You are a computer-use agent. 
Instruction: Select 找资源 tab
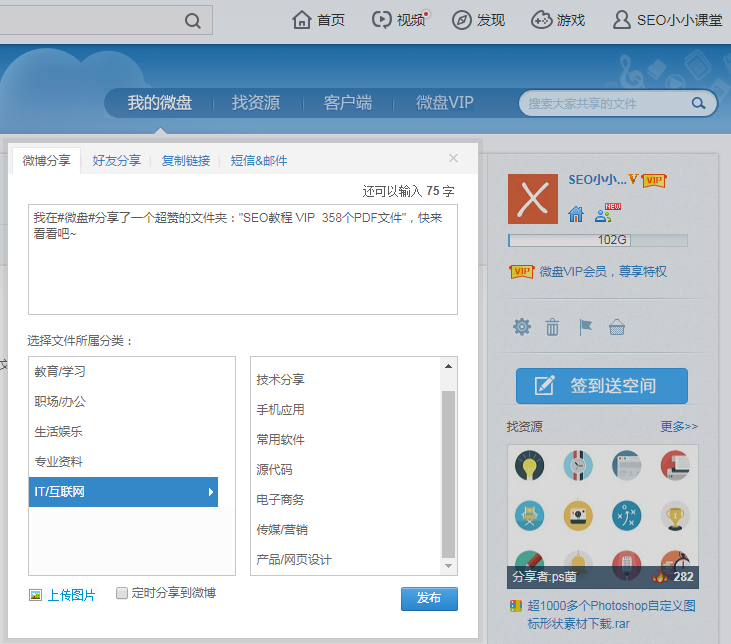[x=256, y=103]
